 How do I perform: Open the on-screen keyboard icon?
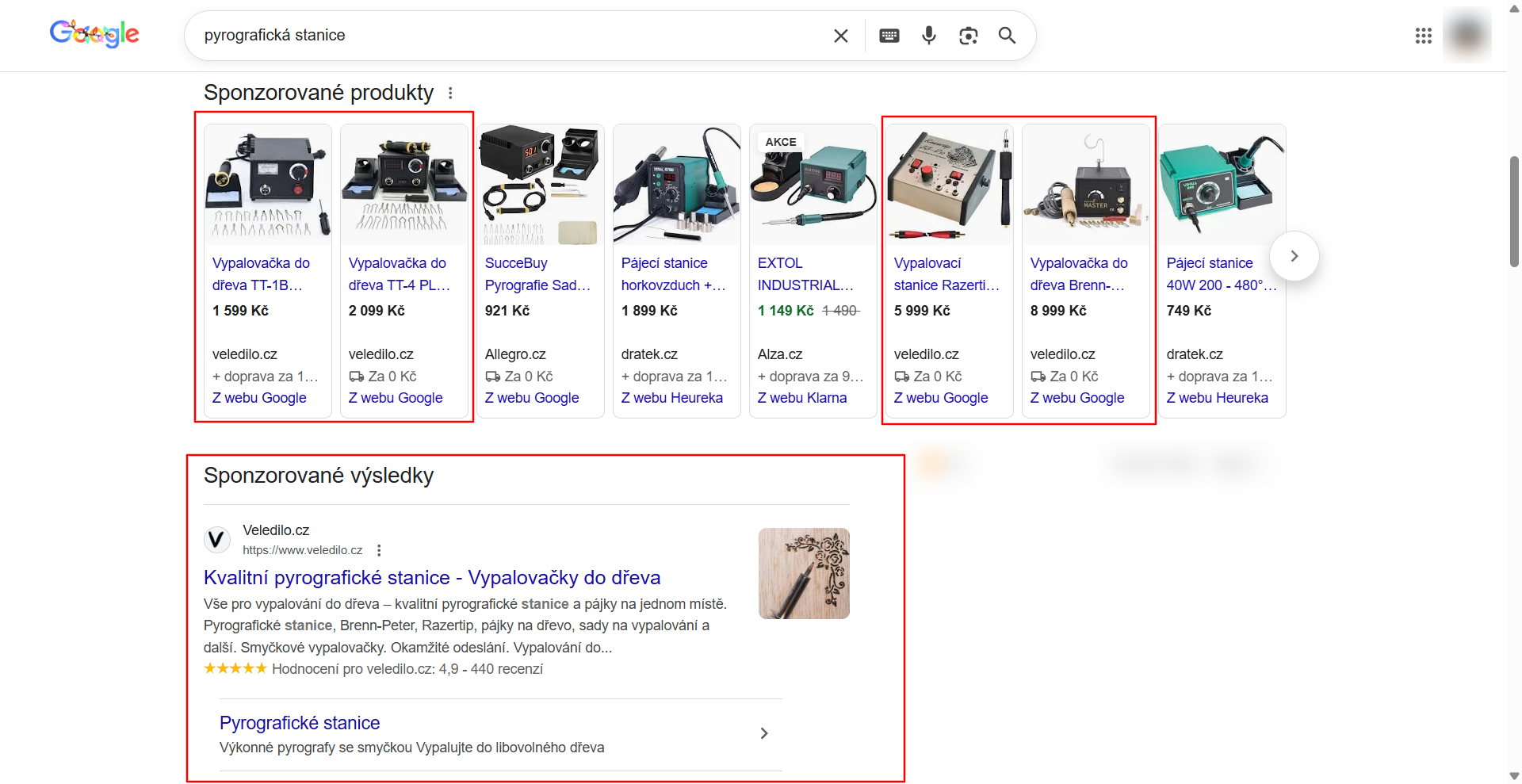[889, 36]
